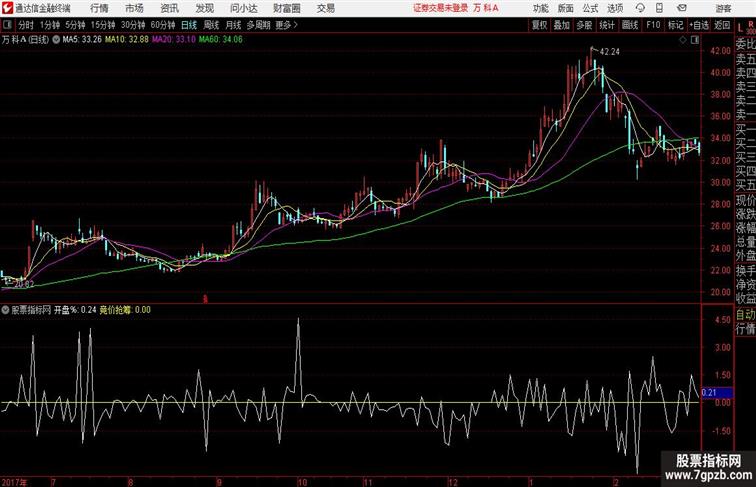The width and height of the screenshot is (756, 487).
Task: Click the MA20: 33.10 label
Action: [x=174, y=40]
